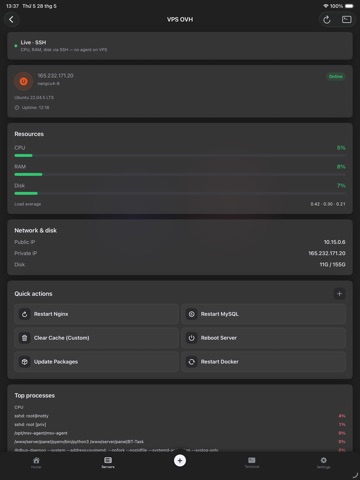The width and height of the screenshot is (360, 480).
Task: Tap the Settings gear in bottom bar
Action: click(x=323, y=460)
